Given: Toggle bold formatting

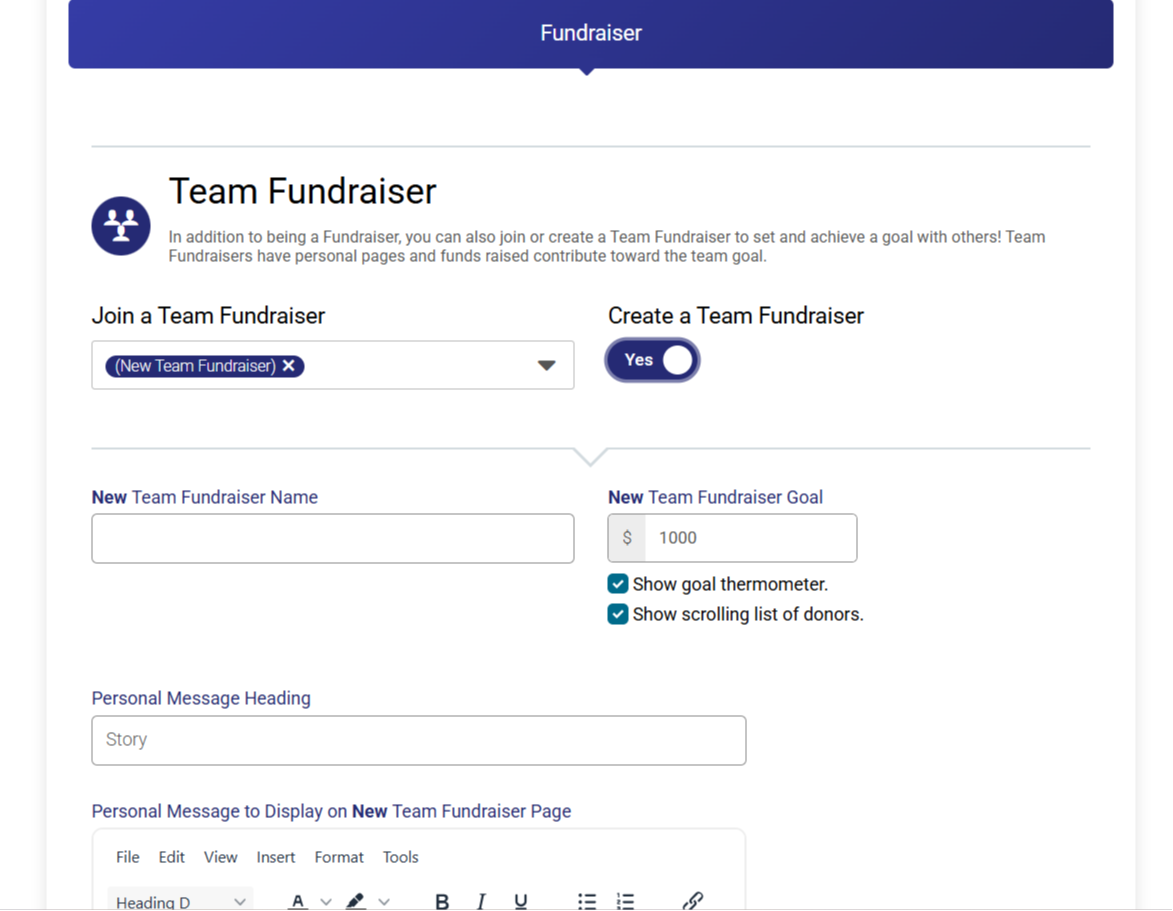Looking at the screenshot, I should pos(442,901).
